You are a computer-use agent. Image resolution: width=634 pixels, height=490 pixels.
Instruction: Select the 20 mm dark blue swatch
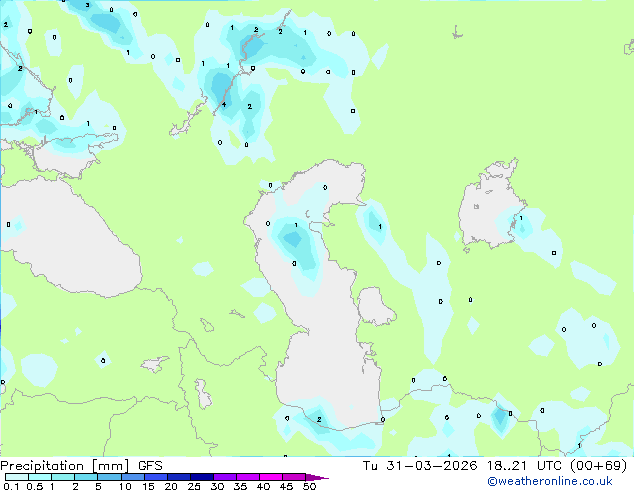pos(178,477)
